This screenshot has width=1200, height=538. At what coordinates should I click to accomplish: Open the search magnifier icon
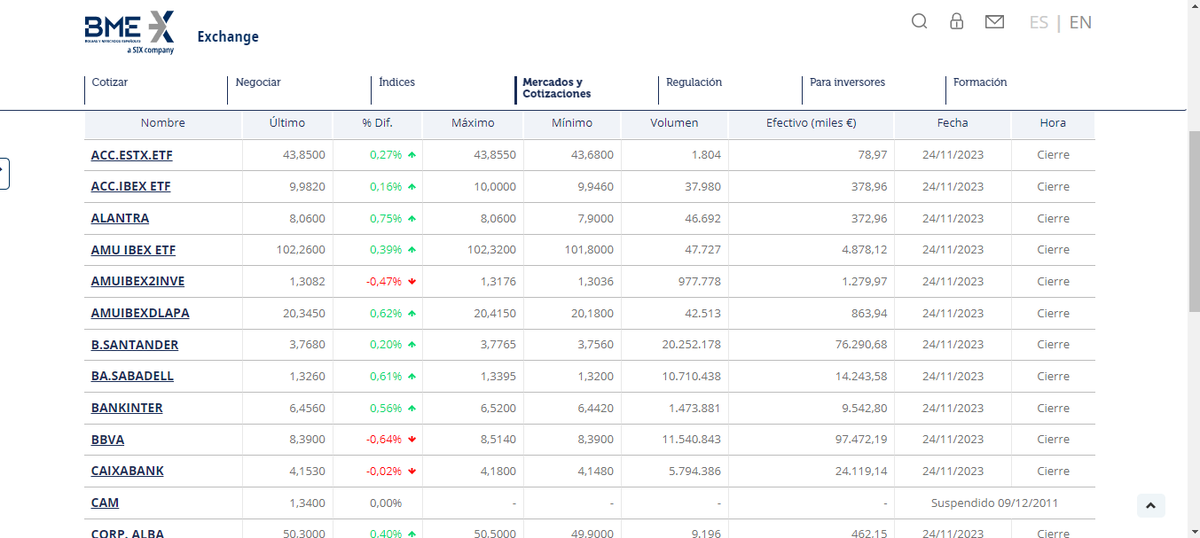point(919,21)
